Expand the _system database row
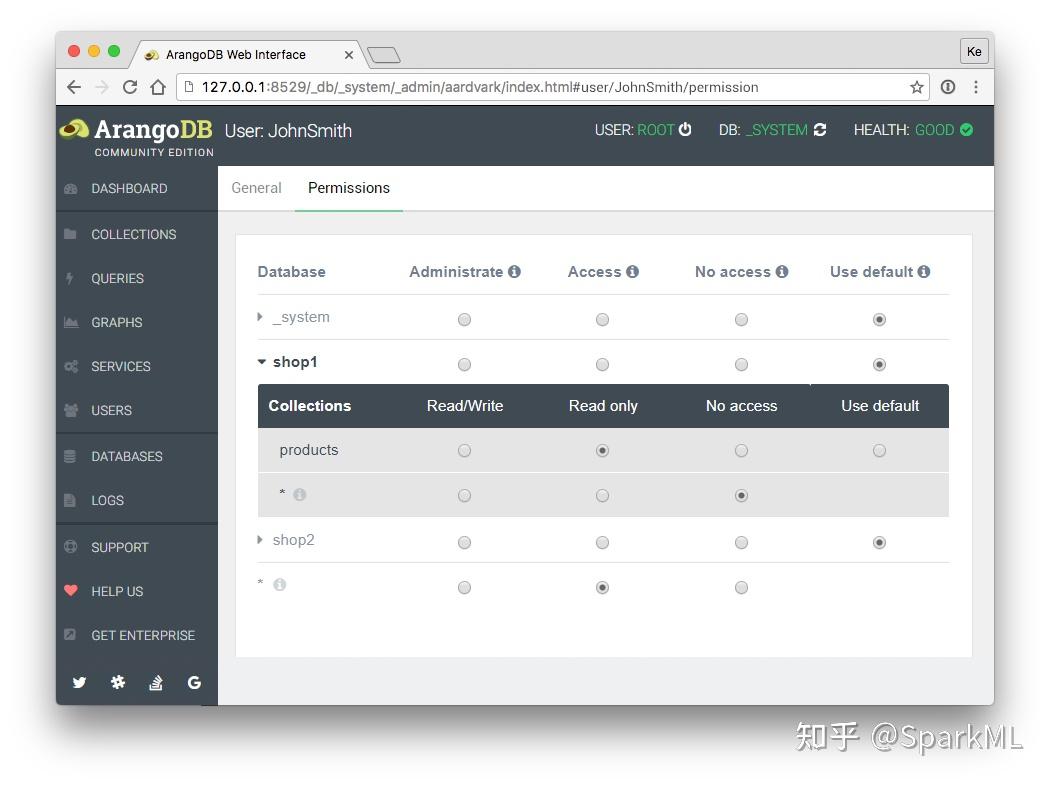The width and height of the screenshot is (1050, 785). tap(259, 317)
